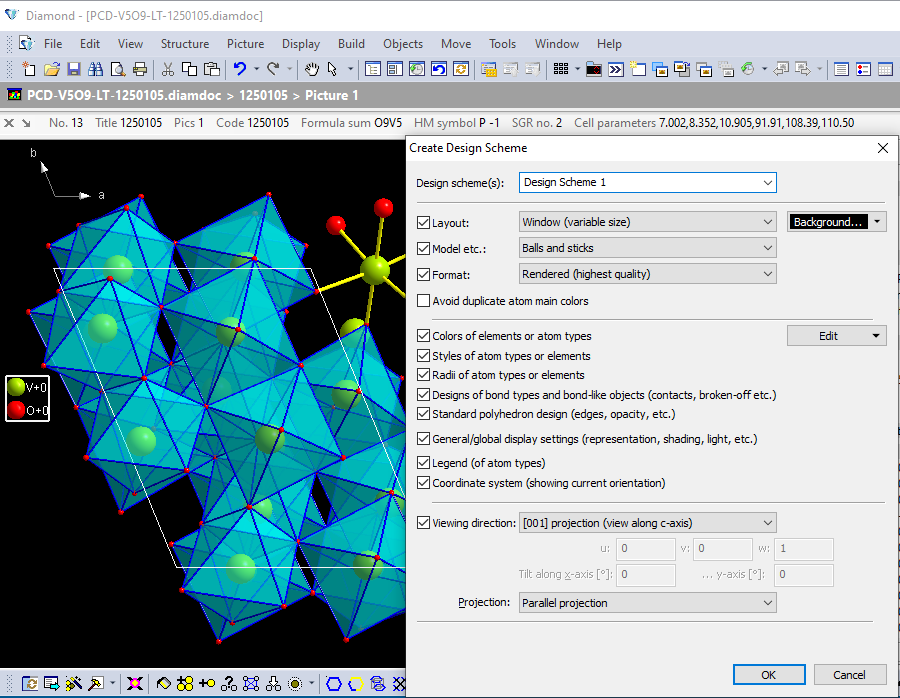
Task: Click the Print icon in toolbar
Action: pyautogui.click(x=140, y=69)
